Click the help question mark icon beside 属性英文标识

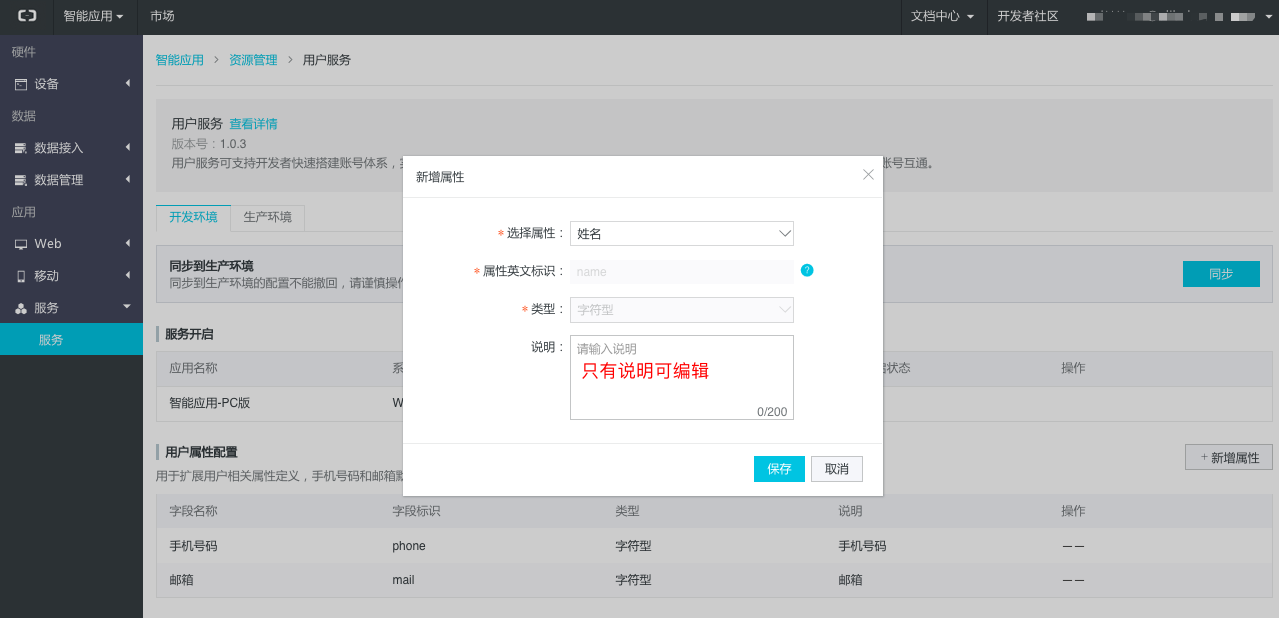(807, 270)
